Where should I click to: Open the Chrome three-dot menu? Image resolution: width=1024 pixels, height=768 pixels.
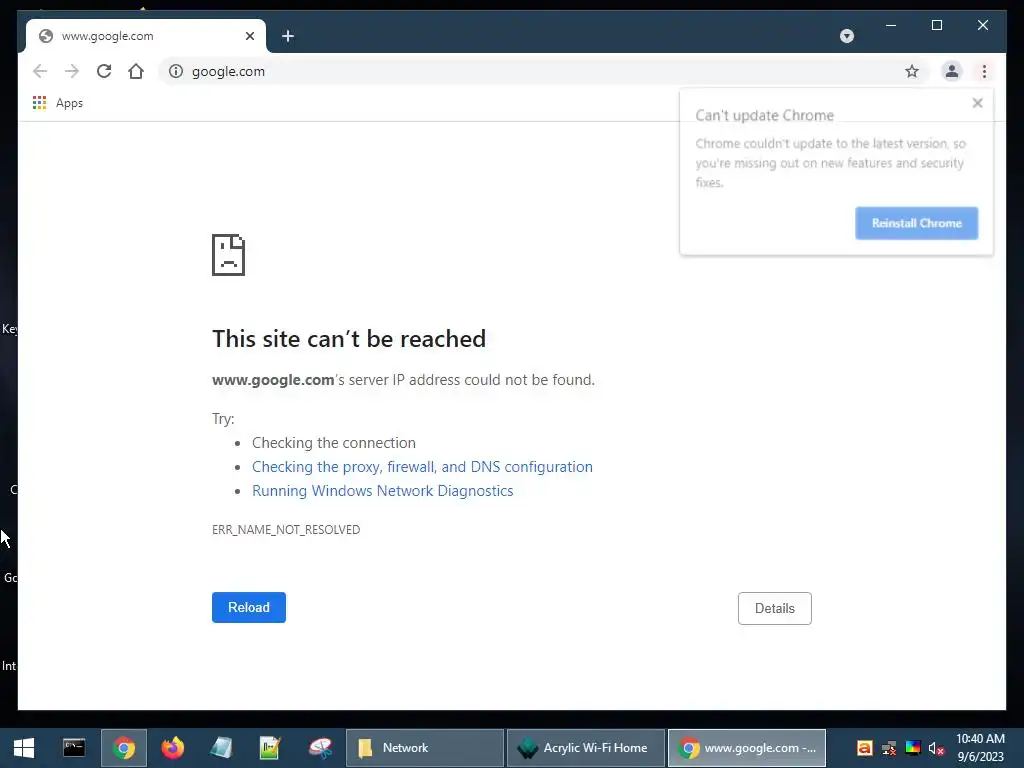tap(984, 71)
